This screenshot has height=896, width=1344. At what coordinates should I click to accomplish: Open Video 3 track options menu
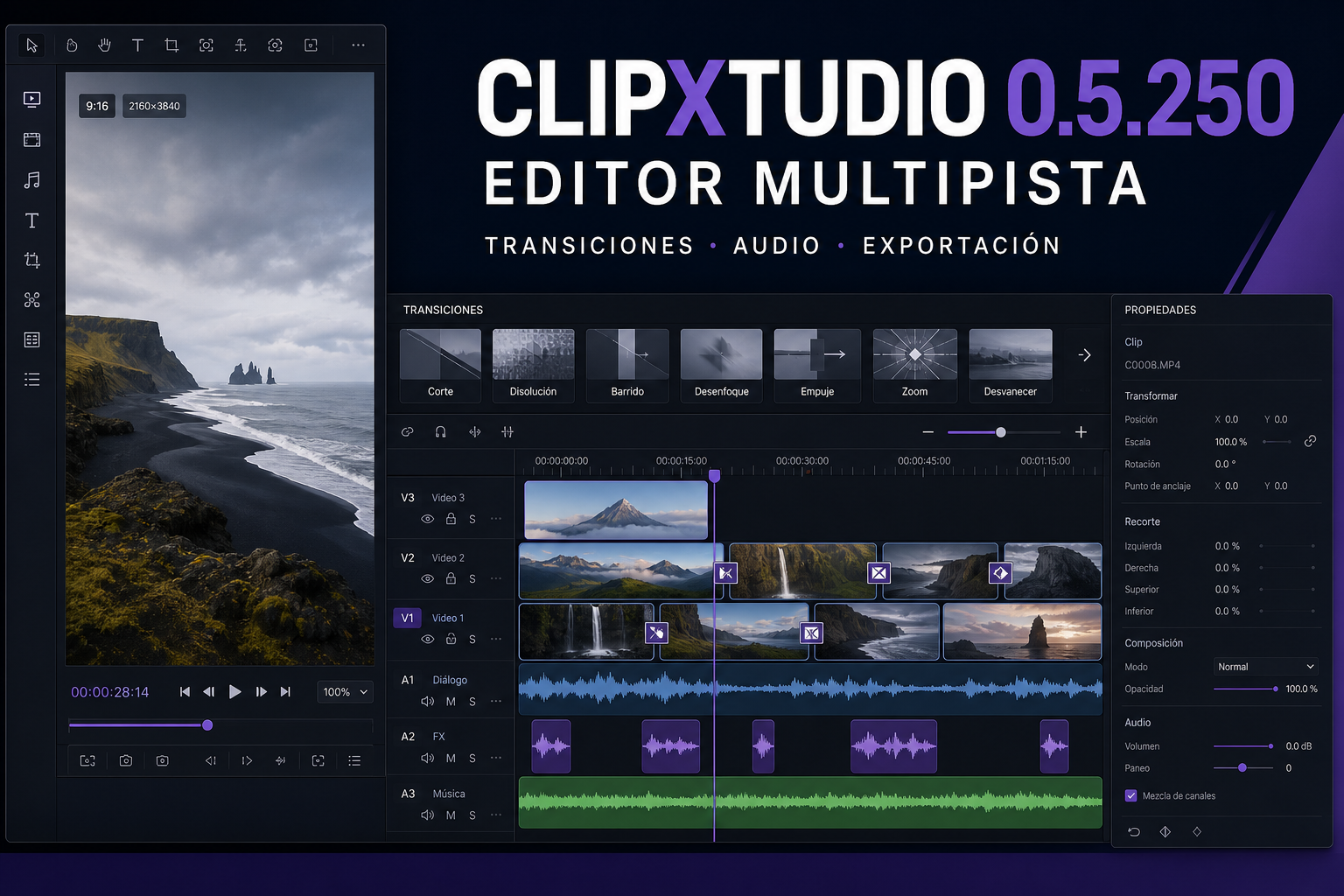pyautogui.click(x=496, y=519)
